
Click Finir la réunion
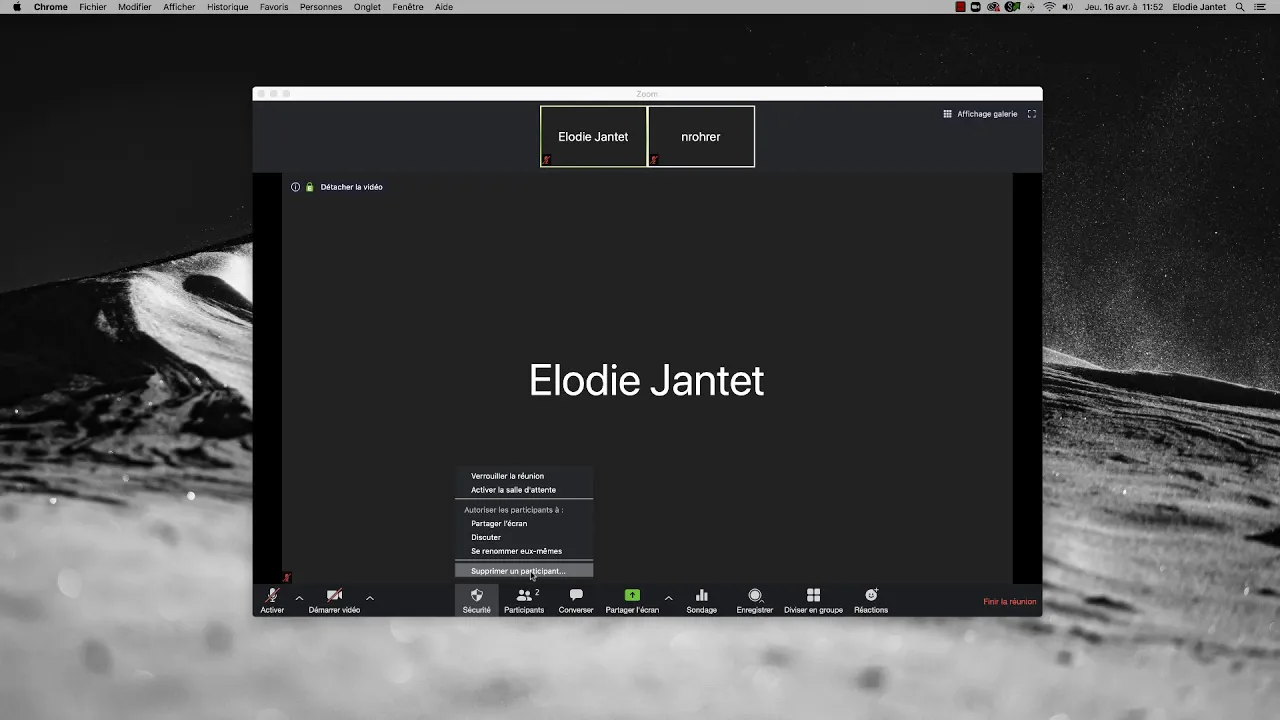[1010, 602]
